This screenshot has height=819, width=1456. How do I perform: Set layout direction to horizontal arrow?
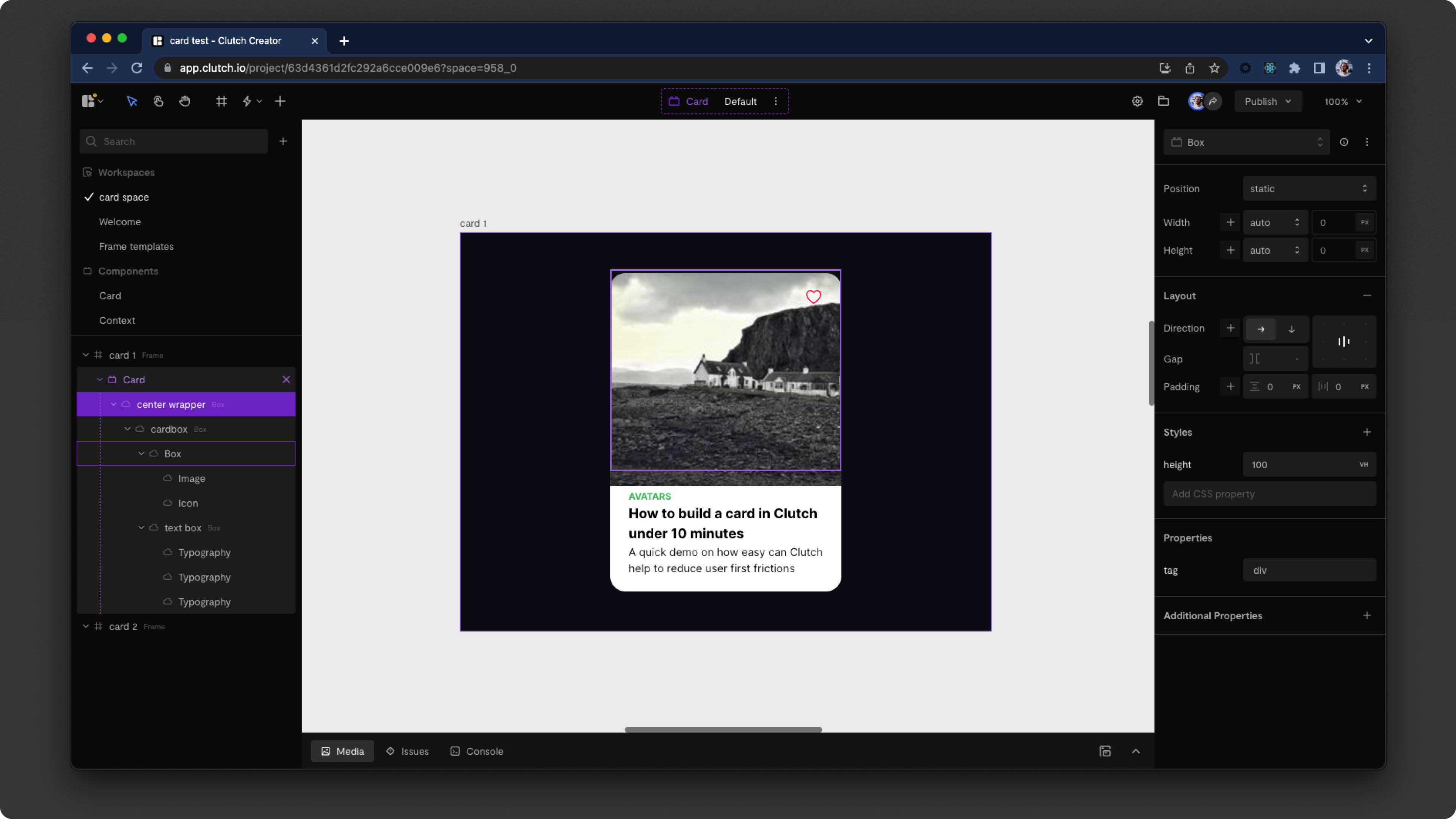pyautogui.click(x=1260, y=329)
